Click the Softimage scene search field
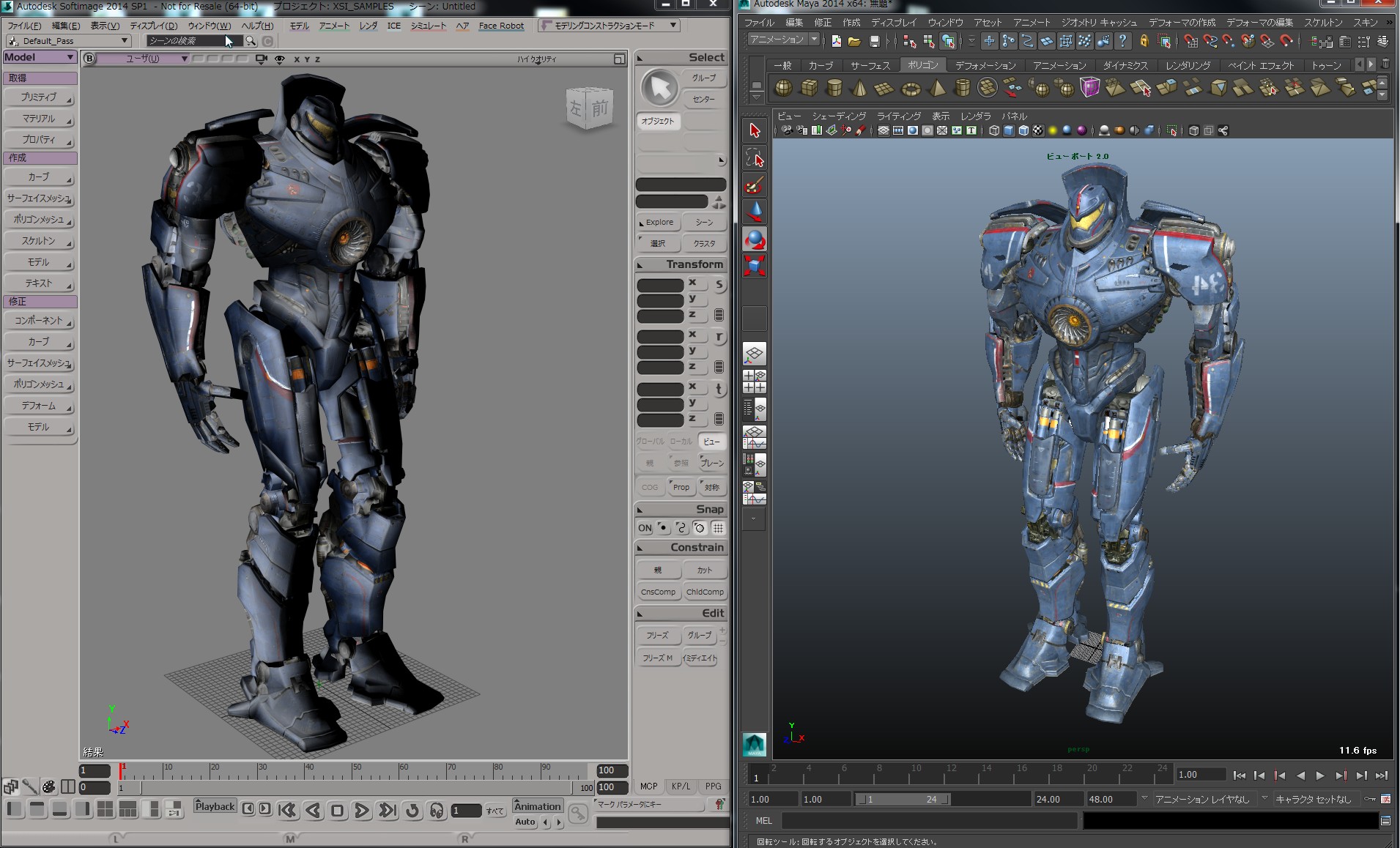The height and width of the screenshot is (848, 1400). click(x=187, y=41)
